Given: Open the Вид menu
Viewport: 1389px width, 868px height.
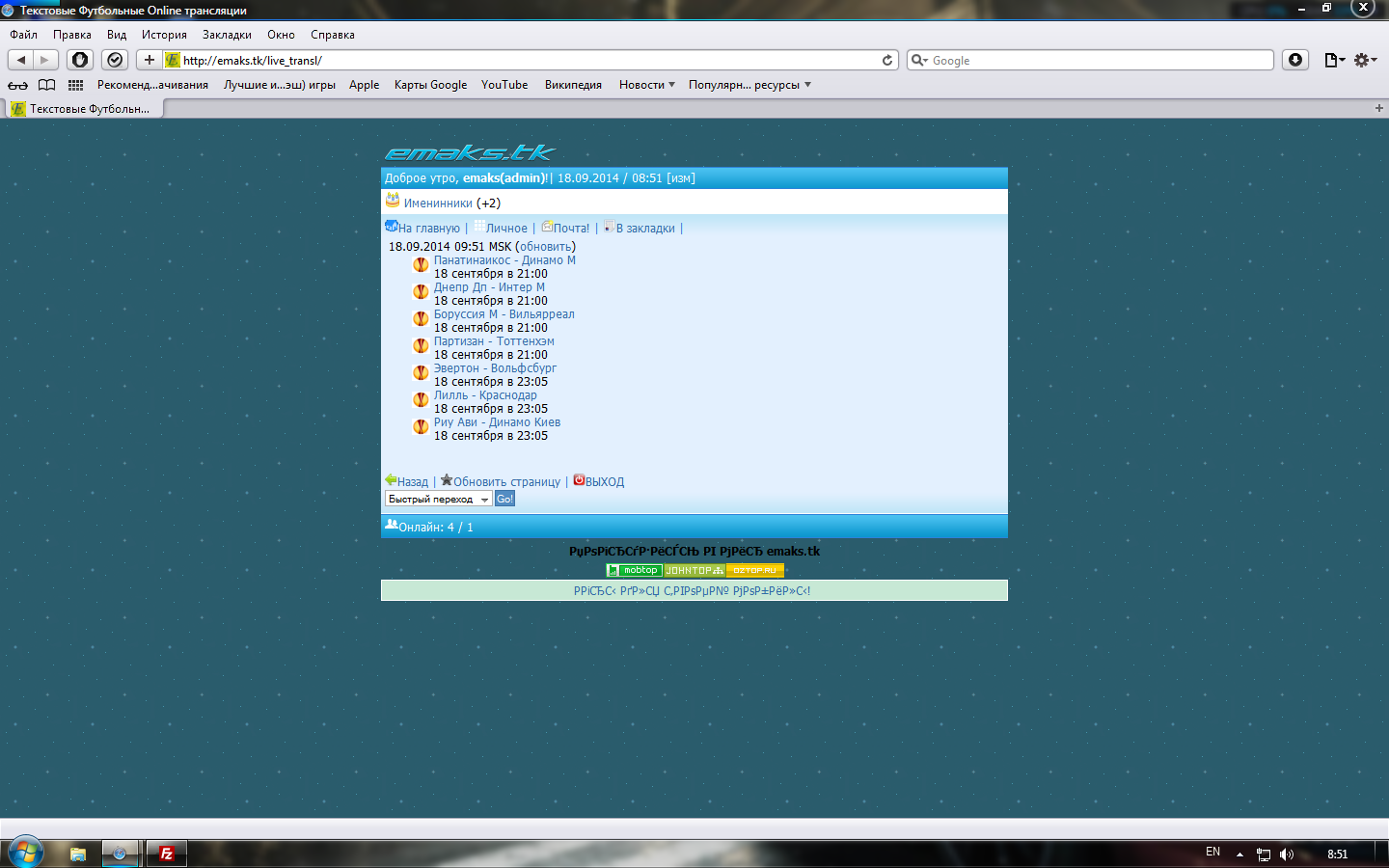Looking at the screenshot, I should (x=117, y=35).
